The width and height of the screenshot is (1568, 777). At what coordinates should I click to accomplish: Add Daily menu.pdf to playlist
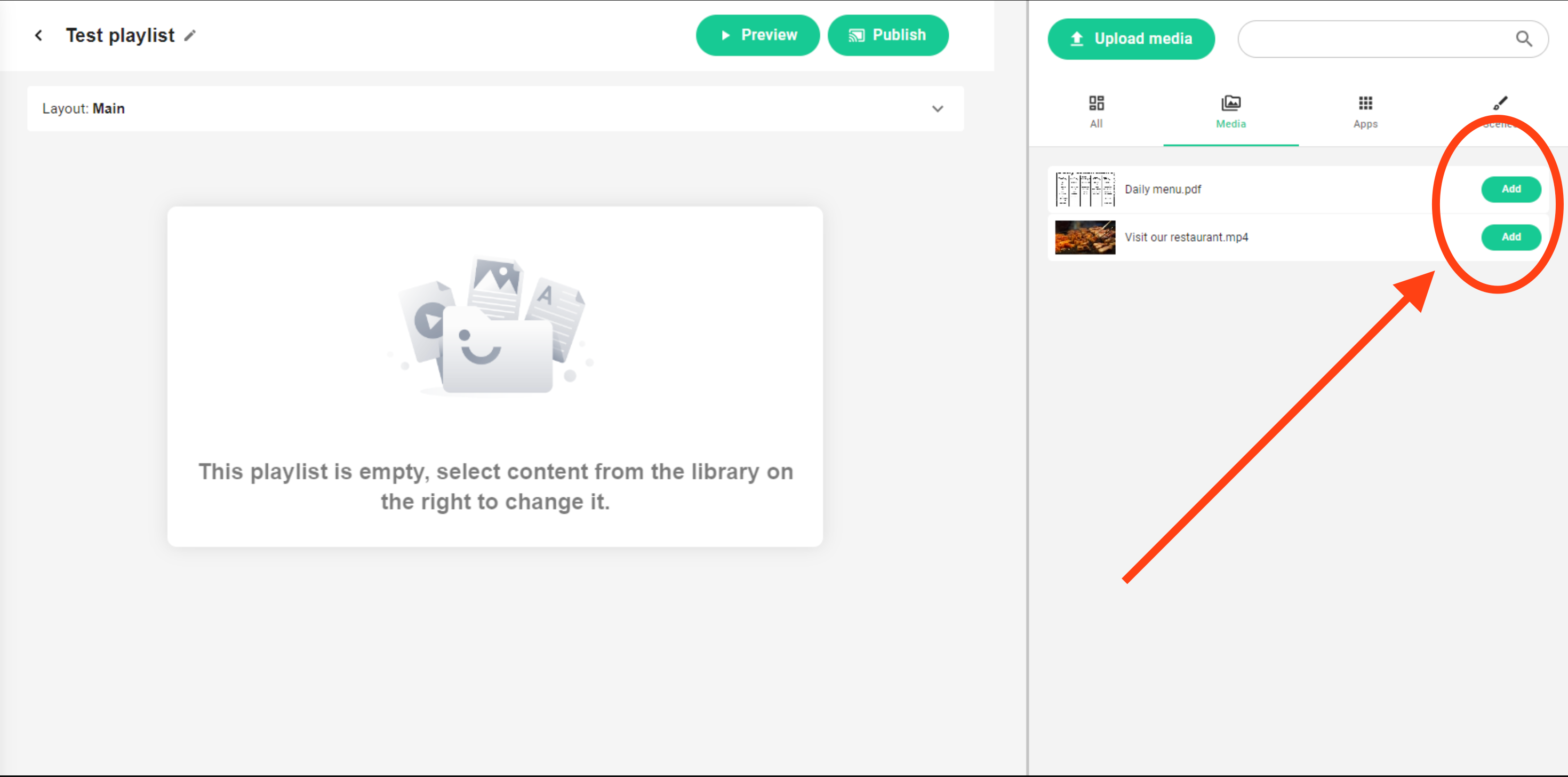click(x=1509, y=188)
